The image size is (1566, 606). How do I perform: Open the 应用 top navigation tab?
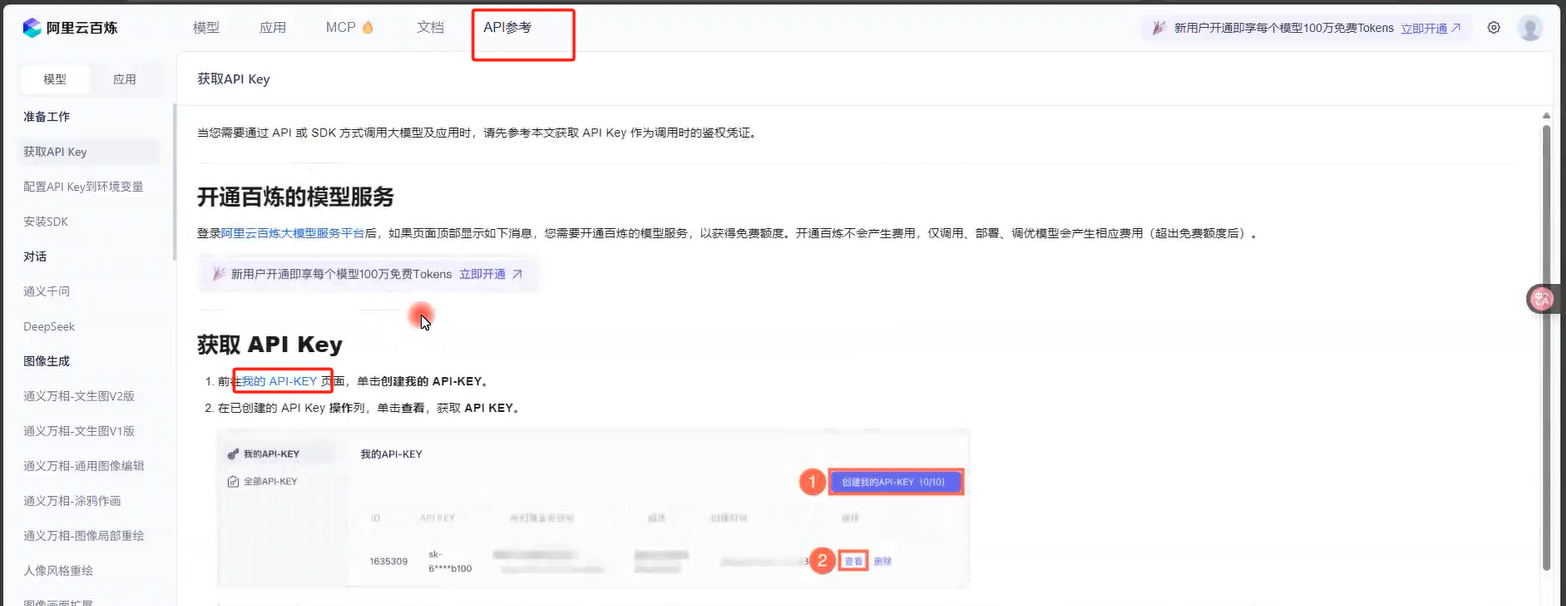pos(273,28)
